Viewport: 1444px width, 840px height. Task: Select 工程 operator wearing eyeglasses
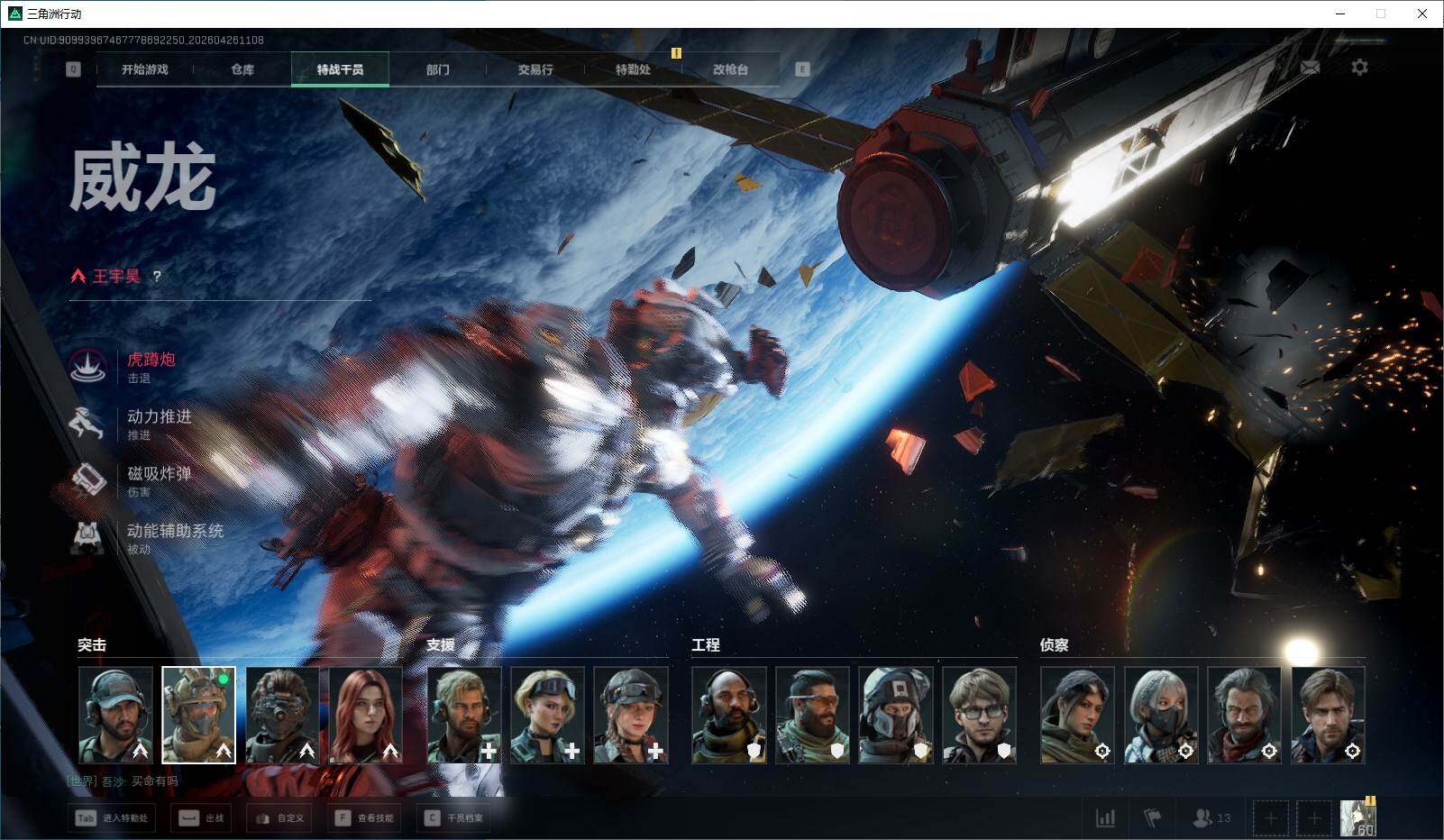tap(979, 715)
